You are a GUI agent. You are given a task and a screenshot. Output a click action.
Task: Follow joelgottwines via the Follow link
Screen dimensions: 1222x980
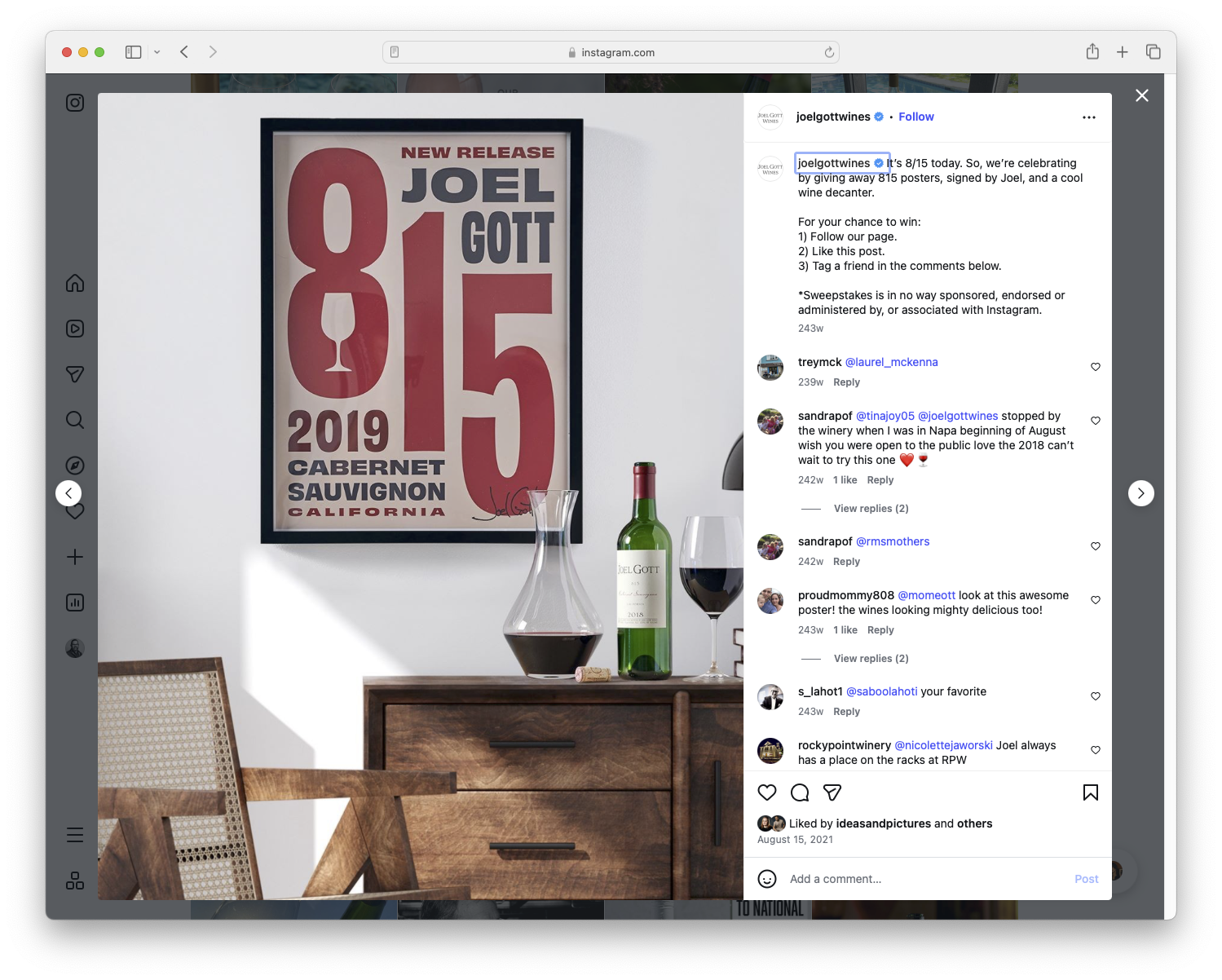915,117
